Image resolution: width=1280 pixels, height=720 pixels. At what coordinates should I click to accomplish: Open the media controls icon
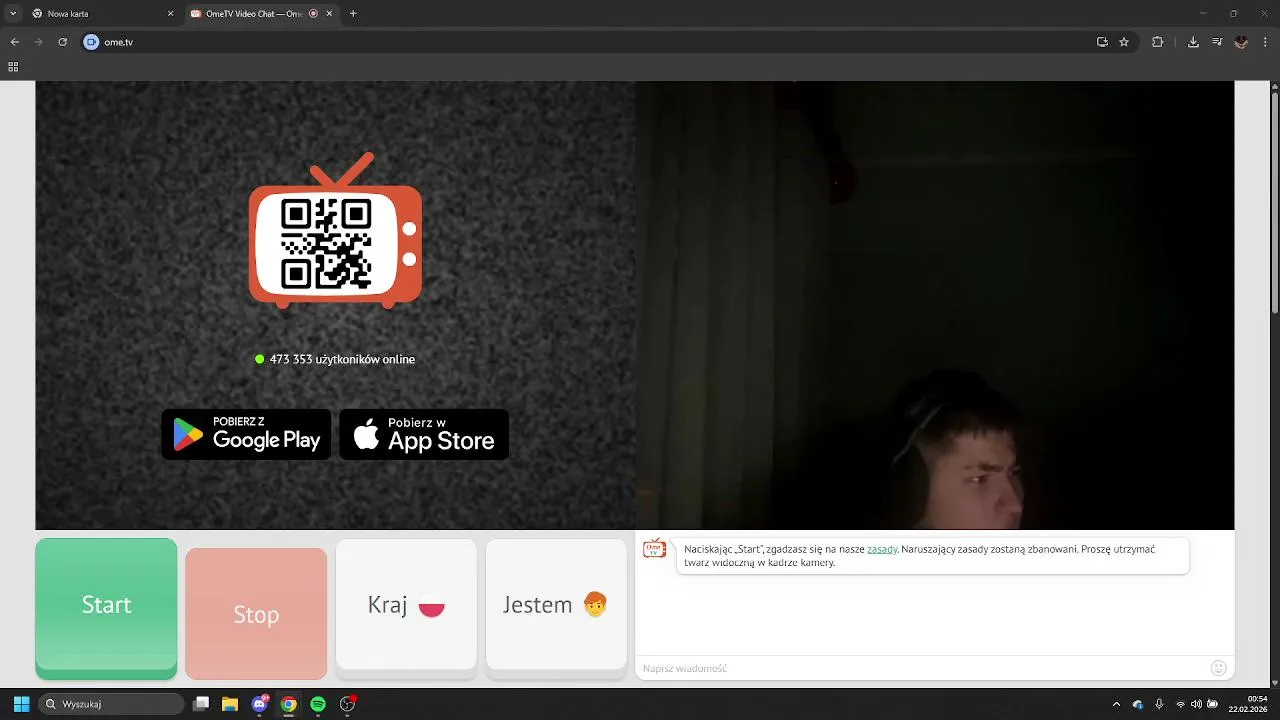tap(1217, 42)
